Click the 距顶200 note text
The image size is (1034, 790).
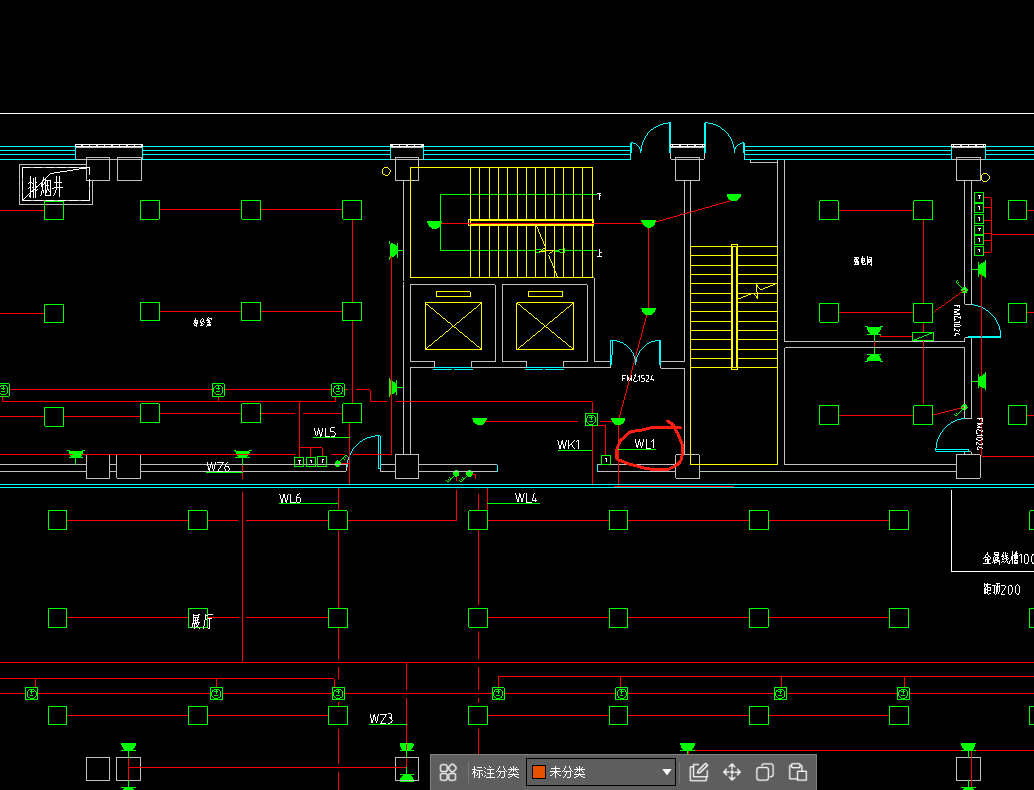coord(1002,590)
